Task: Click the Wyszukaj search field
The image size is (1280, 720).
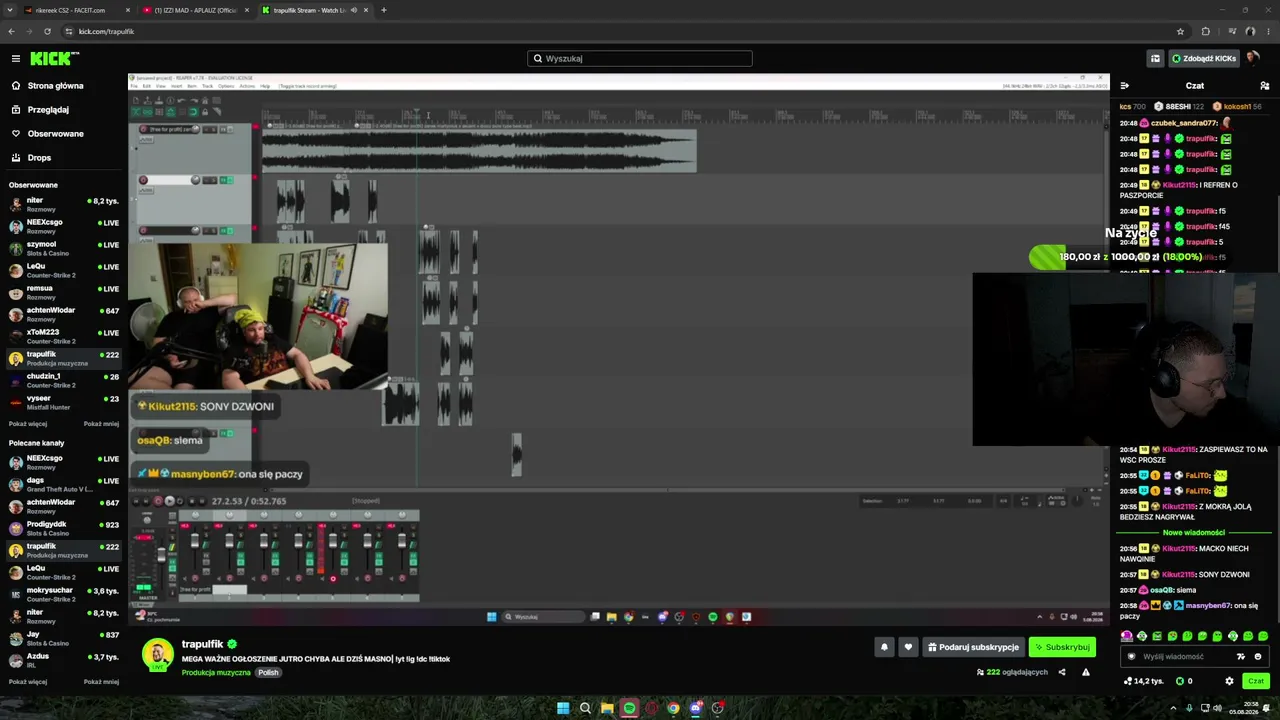Action: point(640,58)
